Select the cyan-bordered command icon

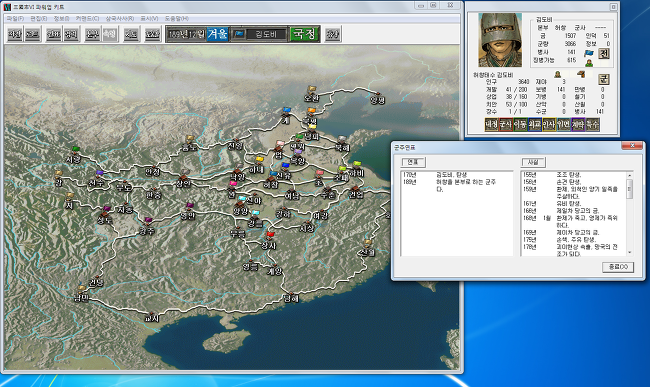(563, 124)
